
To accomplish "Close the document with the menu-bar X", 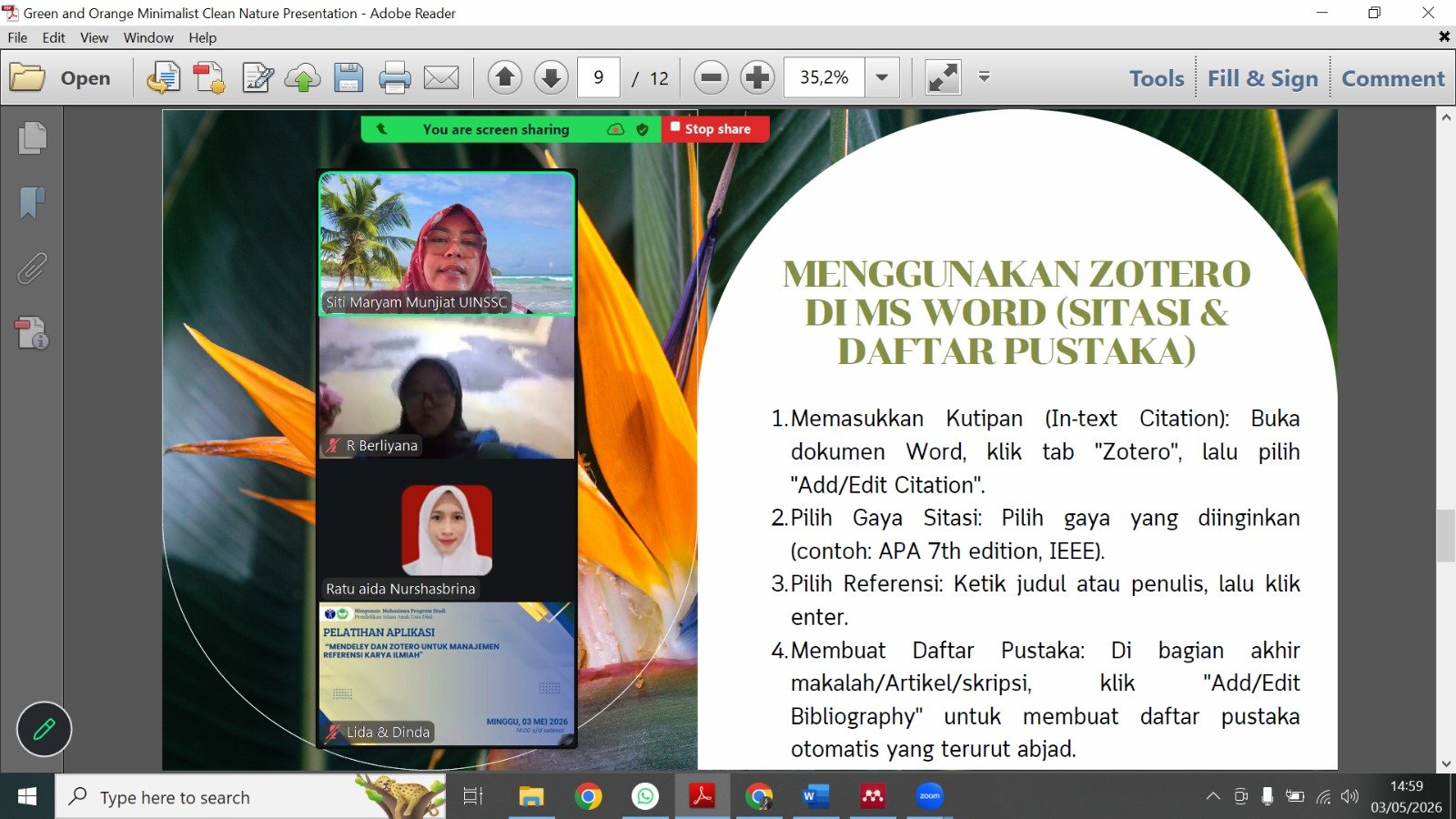I will (1444, 36).
